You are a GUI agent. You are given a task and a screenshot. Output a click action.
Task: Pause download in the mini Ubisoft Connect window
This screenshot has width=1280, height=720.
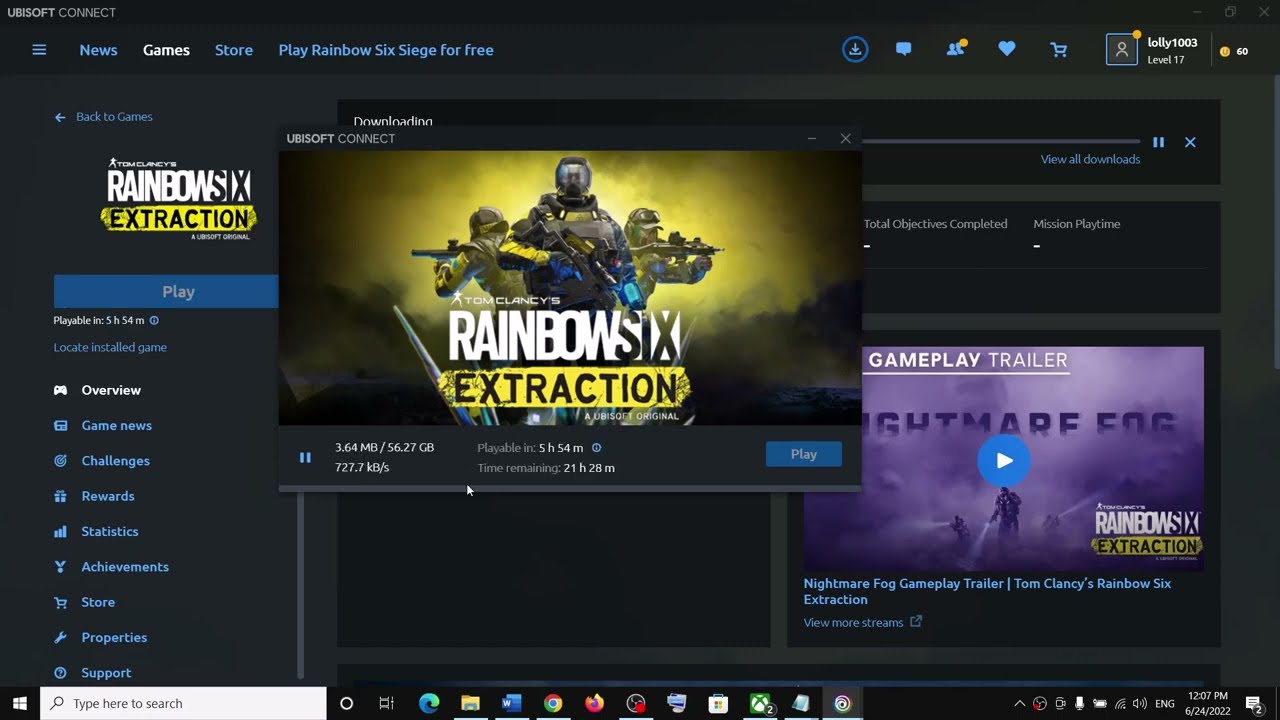click(x=305, y=458)
